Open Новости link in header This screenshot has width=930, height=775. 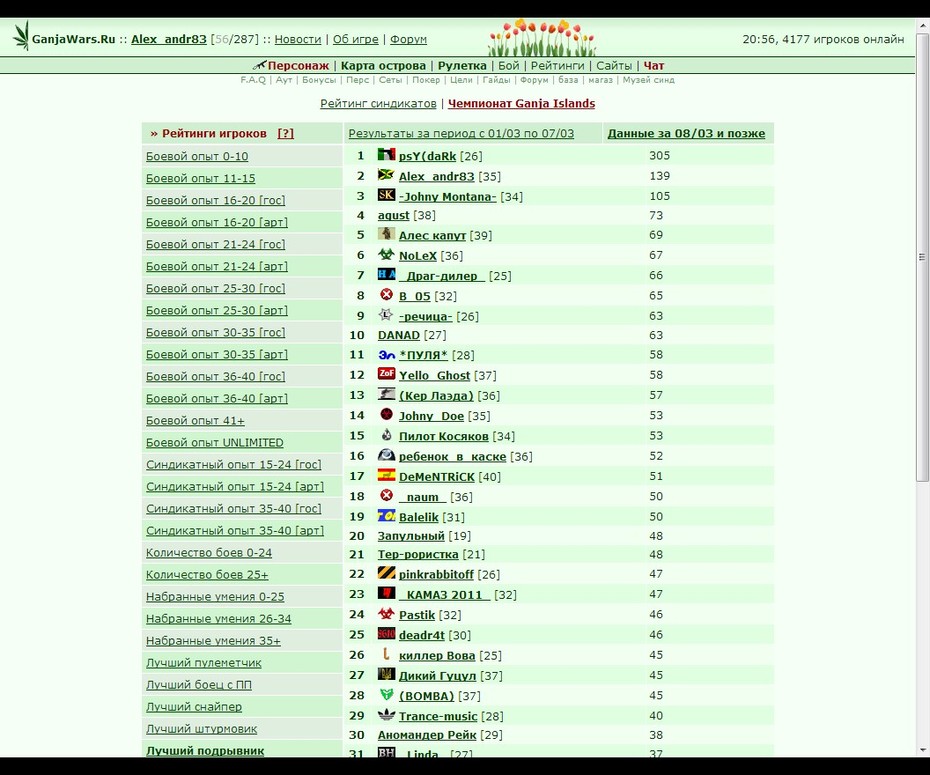(298, 39)
